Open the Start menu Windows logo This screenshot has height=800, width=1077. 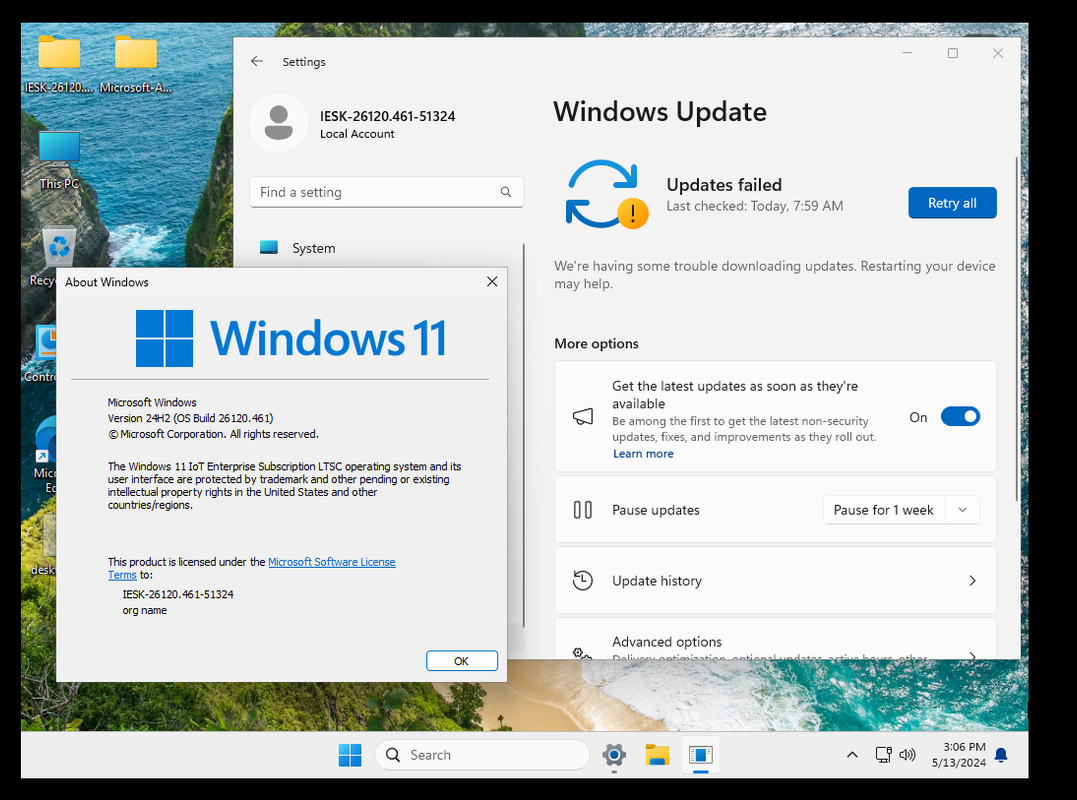click(x=350, y=755)
